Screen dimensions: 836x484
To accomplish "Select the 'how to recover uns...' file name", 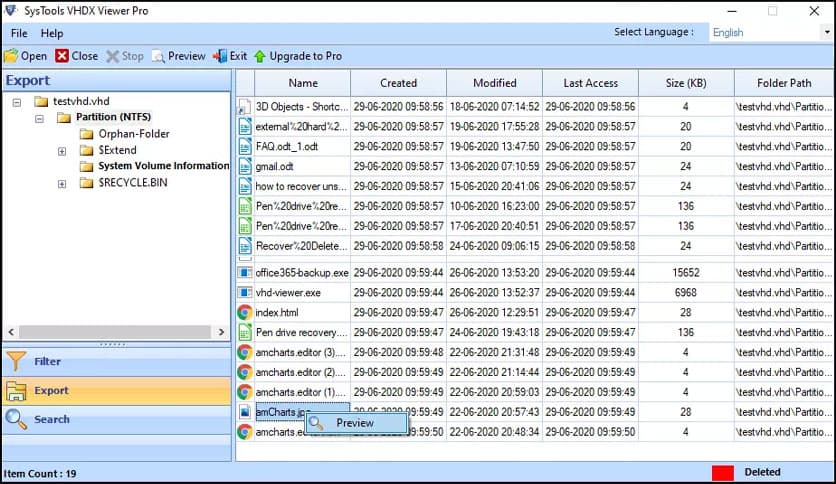I will point(301,186).
